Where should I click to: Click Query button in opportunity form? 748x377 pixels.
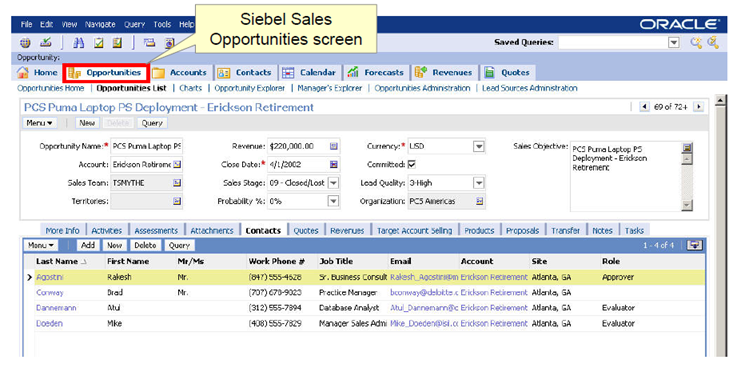pos(152,123)
